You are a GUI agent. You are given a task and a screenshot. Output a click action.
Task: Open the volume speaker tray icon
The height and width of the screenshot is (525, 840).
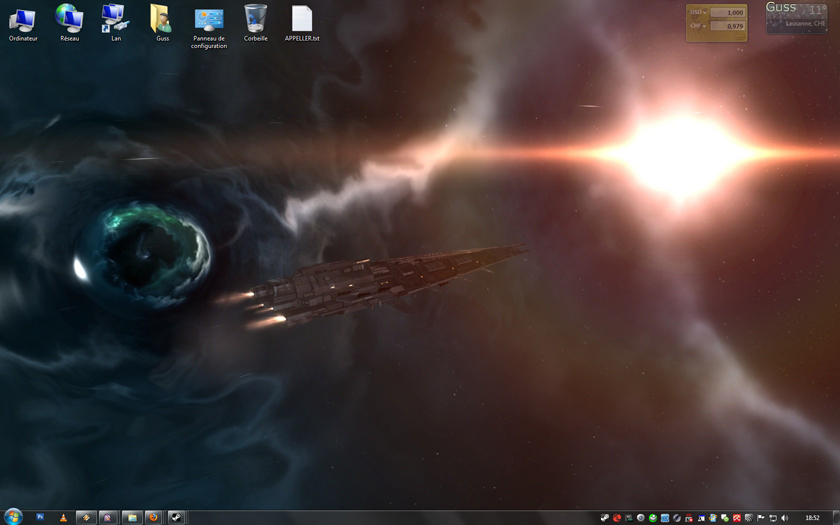click(784, 518)
